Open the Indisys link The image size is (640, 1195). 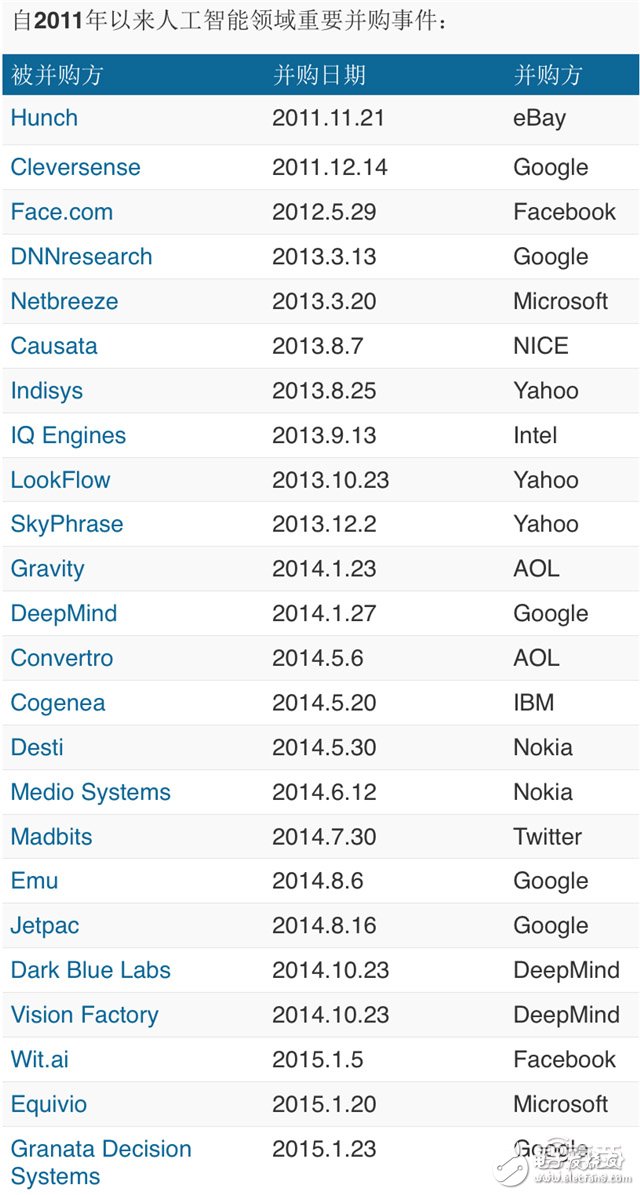(46, 391)
